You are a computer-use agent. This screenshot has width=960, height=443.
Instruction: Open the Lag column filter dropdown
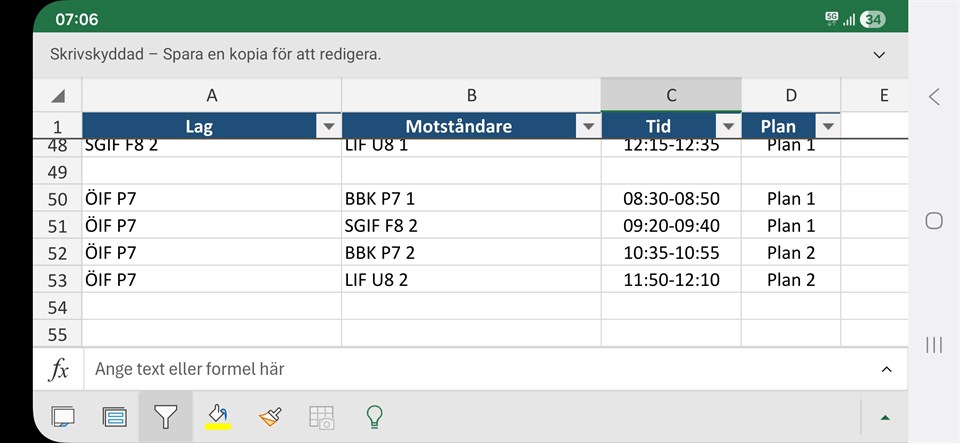(x=328, y=126)
